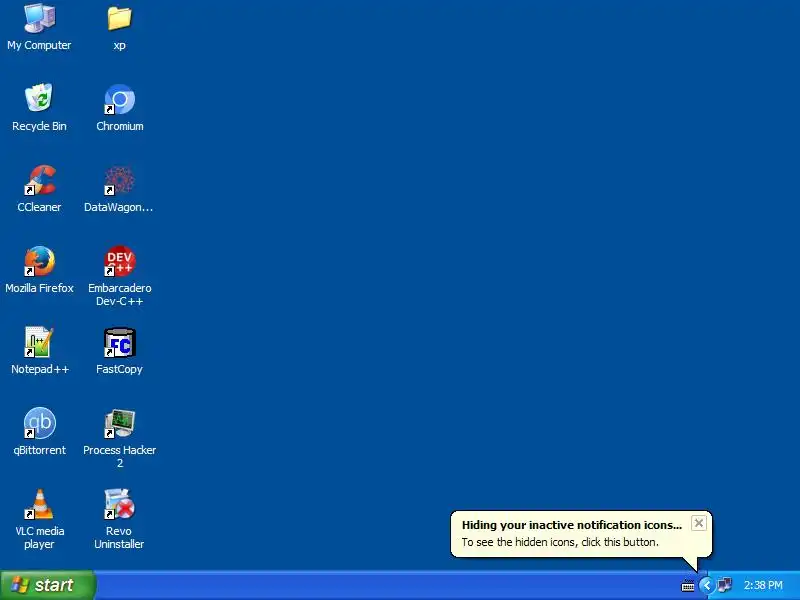Screen dimensions: 800x600
Task: Click the 'Embarcadero Dev-C++' icon label
Action: pyautogui.click(x=119, y=294)
